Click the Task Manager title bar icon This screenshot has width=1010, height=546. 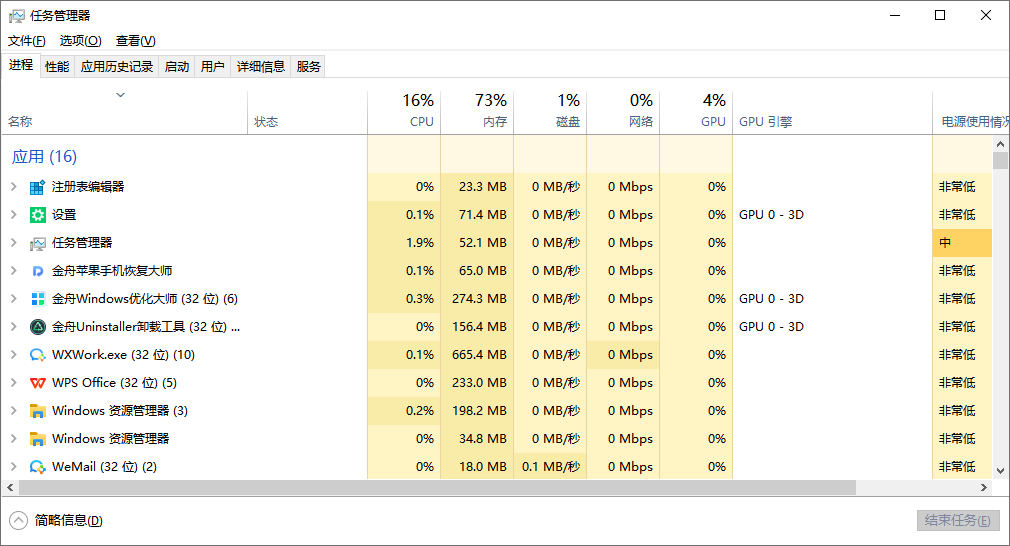coord(17,15)
